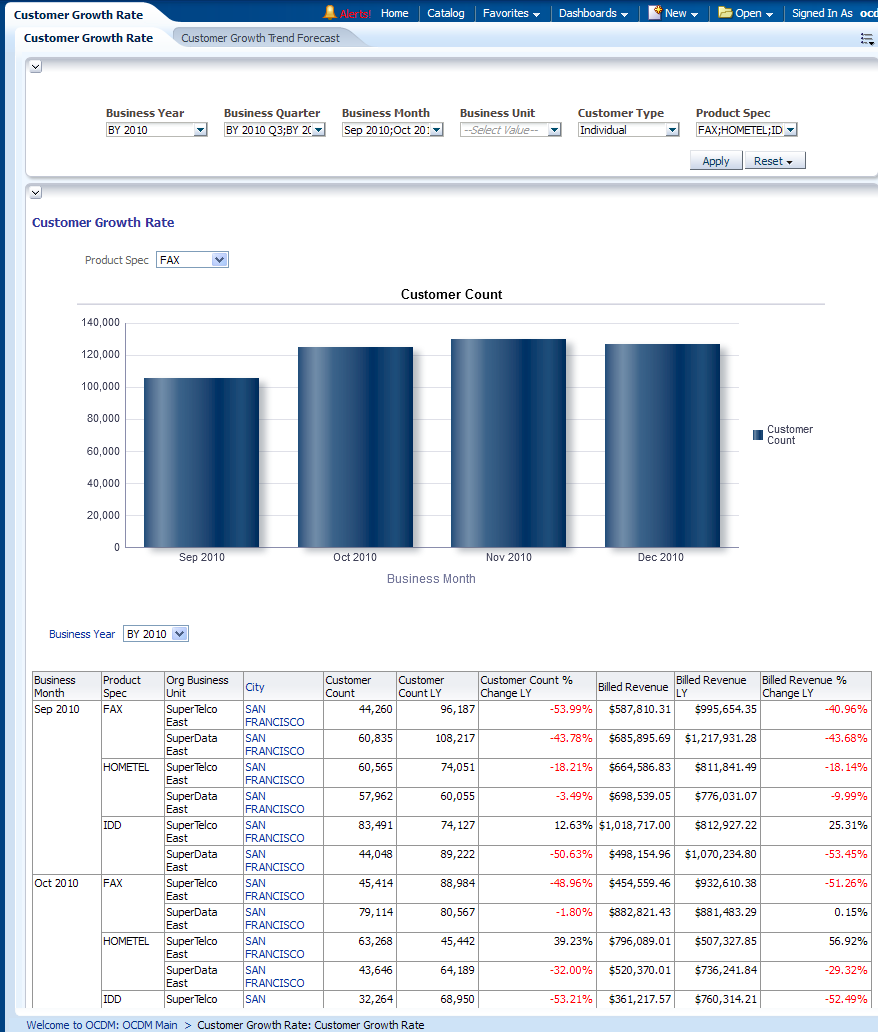
Task: Open the Business Year dropdown above the table
Action: pyautogui.click(x=179, y=634)
